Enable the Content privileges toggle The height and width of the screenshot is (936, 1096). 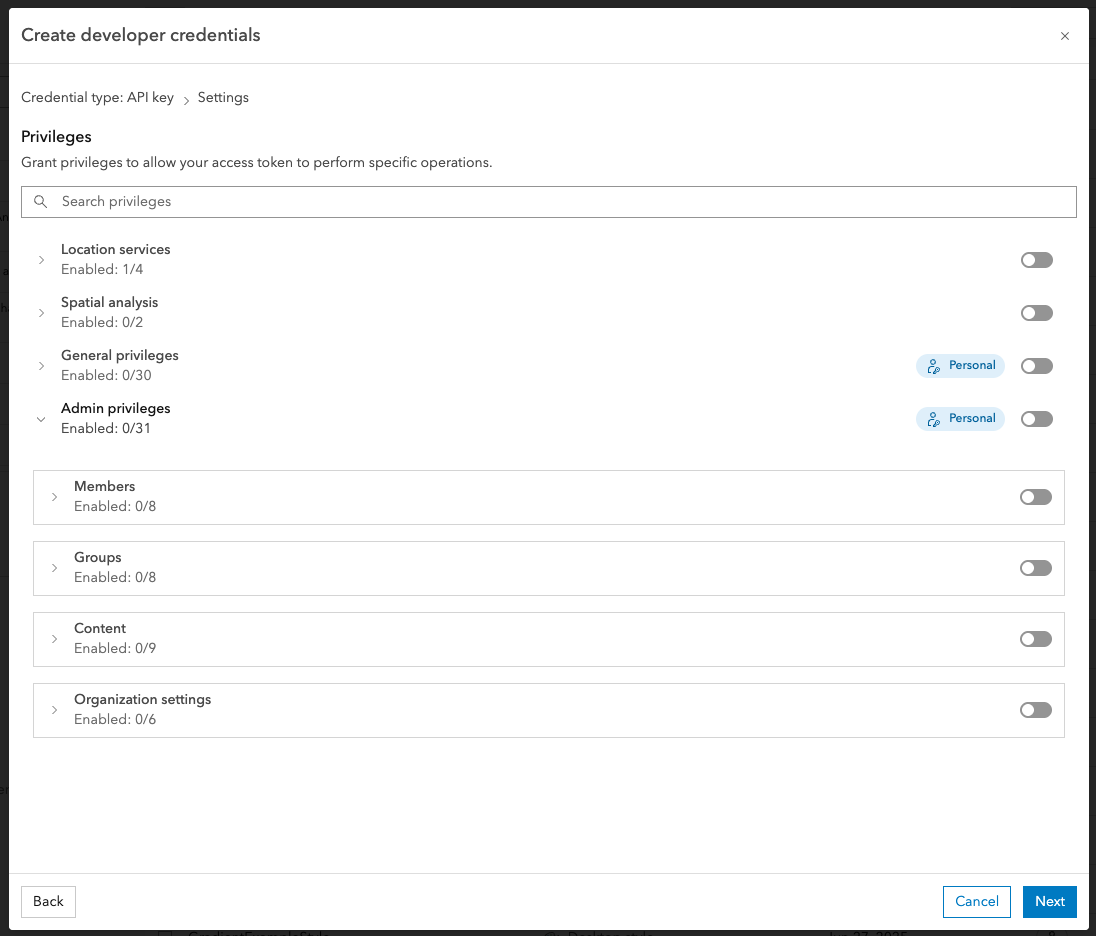coord(1036,638)
